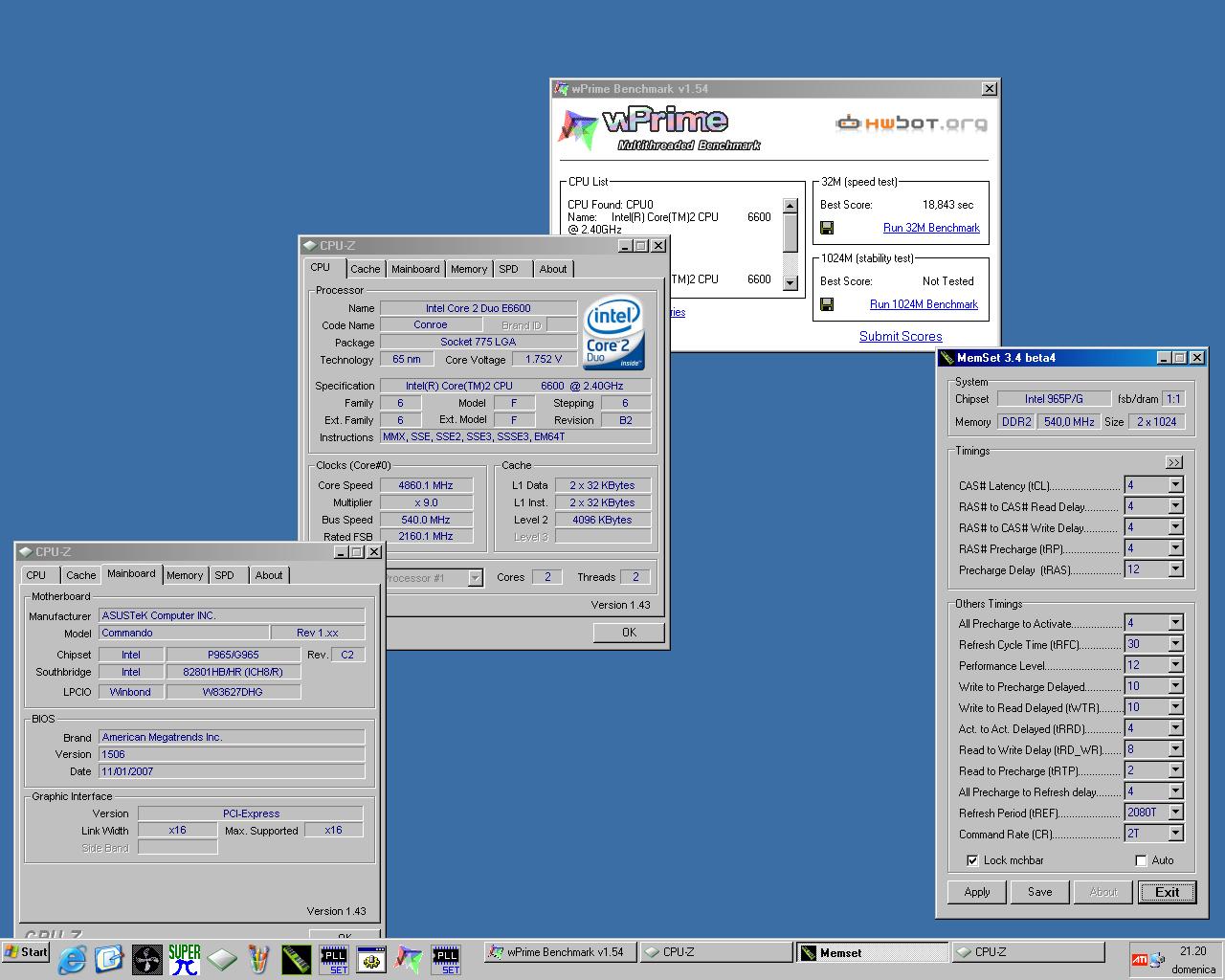Save the 32M score with the floppy icon
1225x980 pixels.
point(827,228)
